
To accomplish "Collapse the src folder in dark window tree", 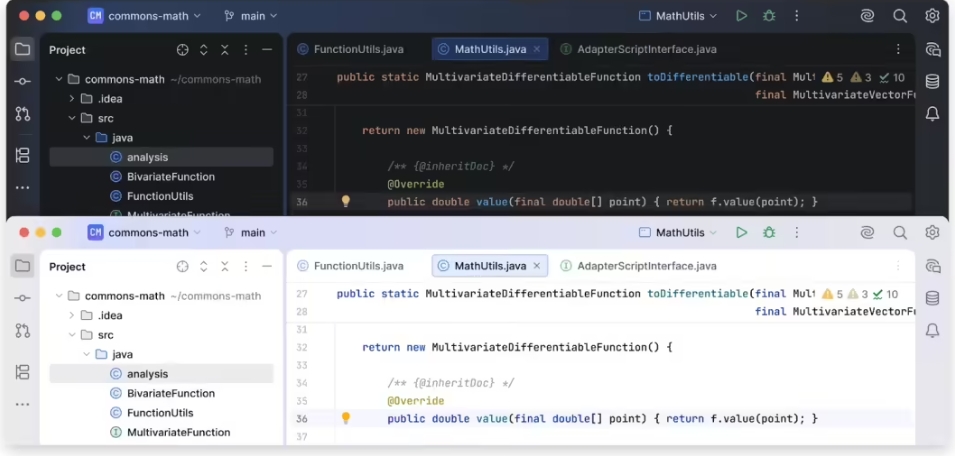I will pyautogui.click(x=72, y=118).
